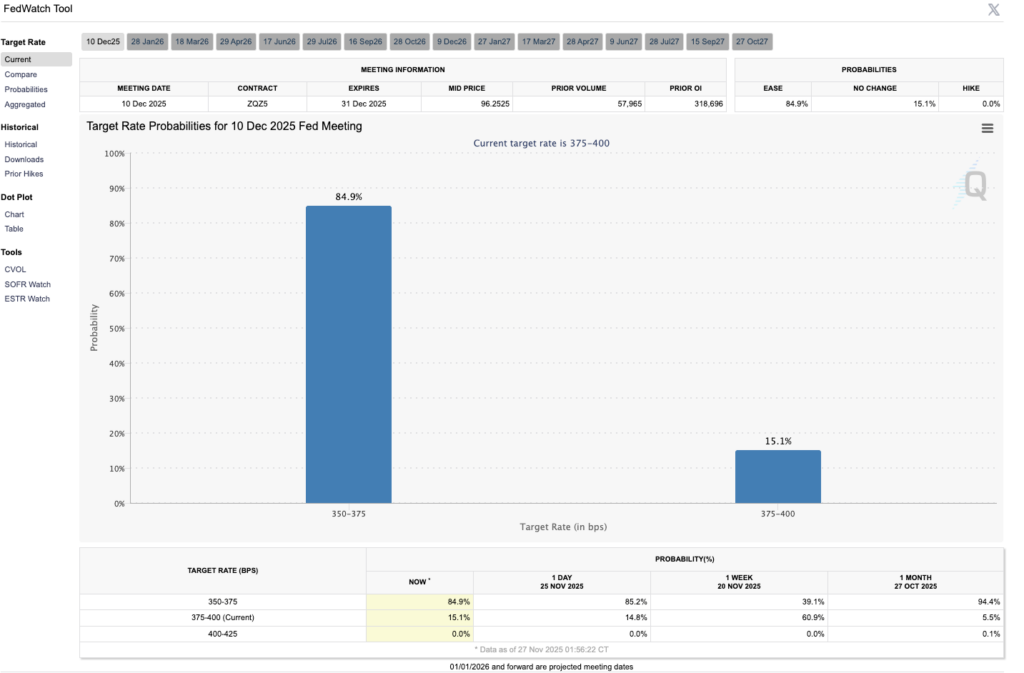Go to Probabilities in the sidebar

point(26,90)
